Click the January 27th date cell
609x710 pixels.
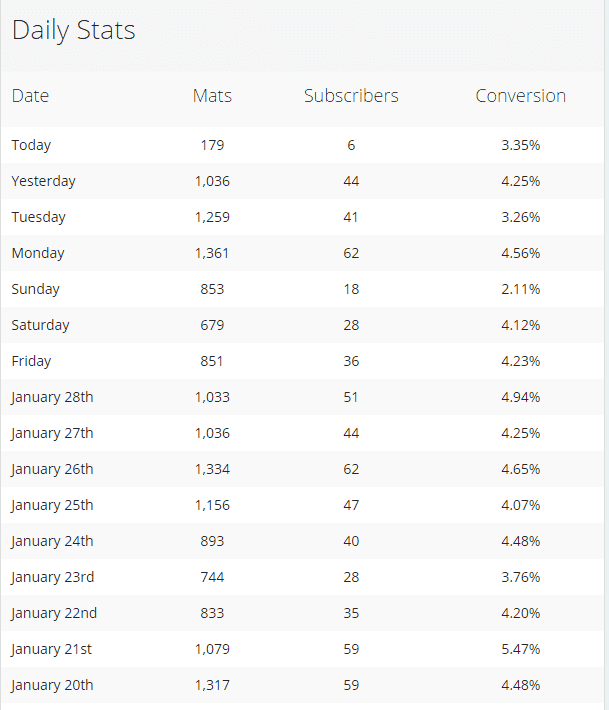(52, 433)
